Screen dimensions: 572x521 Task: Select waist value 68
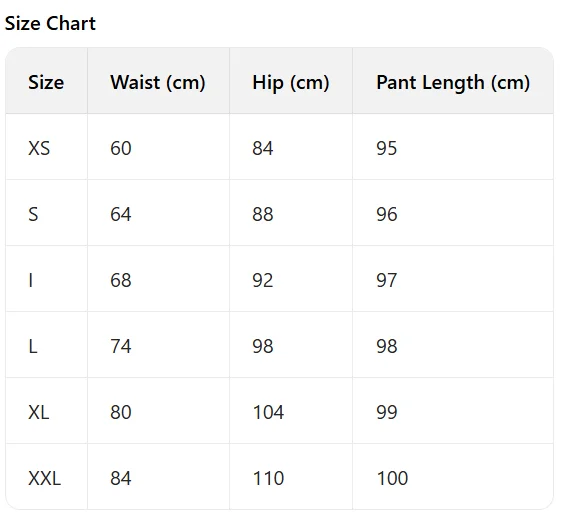point(121,281)
